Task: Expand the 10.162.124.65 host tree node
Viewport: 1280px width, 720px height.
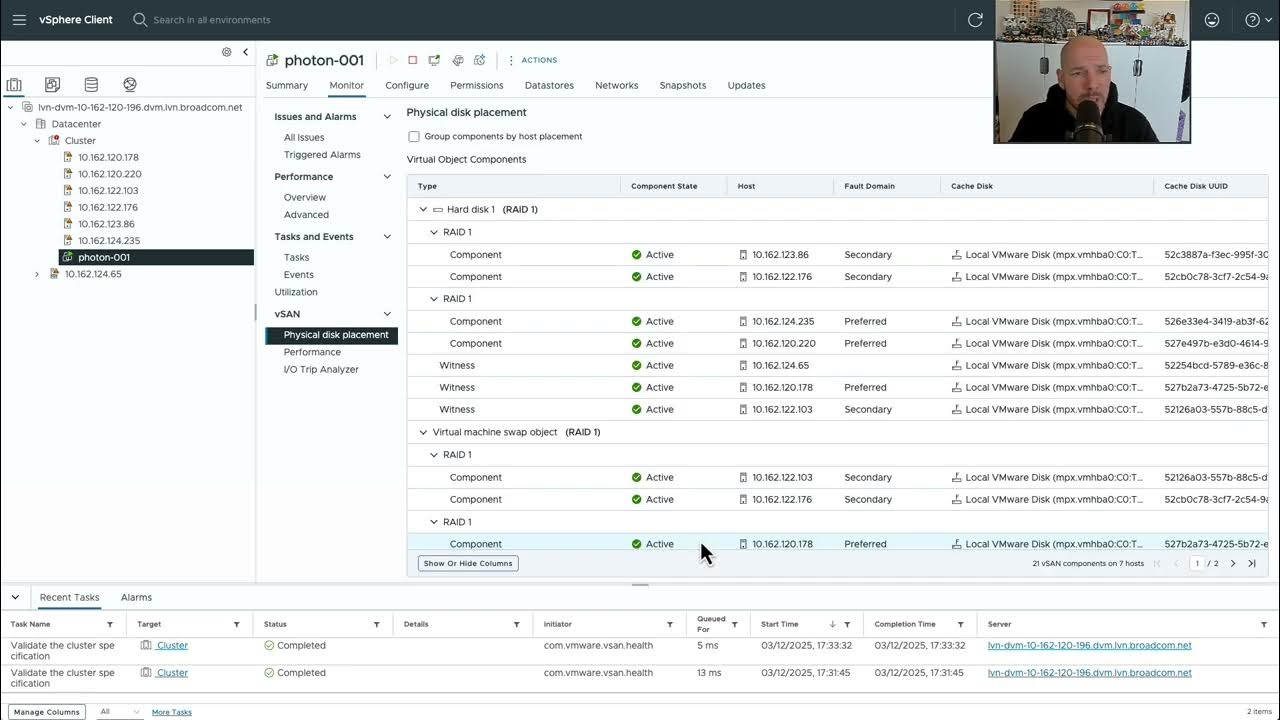Action: [x=37, y=274]
